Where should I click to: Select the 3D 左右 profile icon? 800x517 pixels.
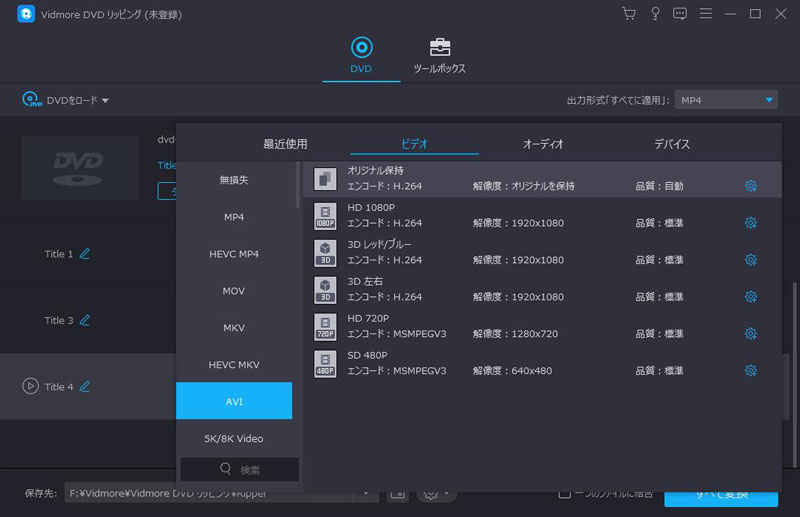[325, 290]
